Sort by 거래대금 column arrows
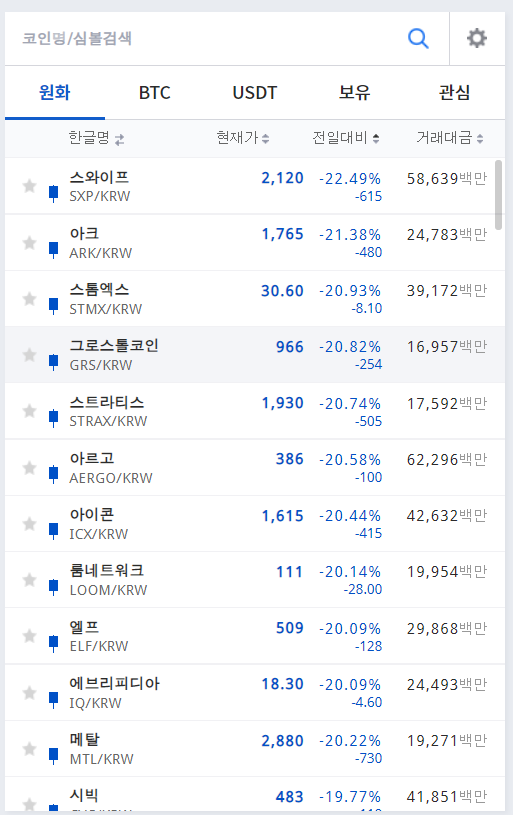 (x=480, y=138)
